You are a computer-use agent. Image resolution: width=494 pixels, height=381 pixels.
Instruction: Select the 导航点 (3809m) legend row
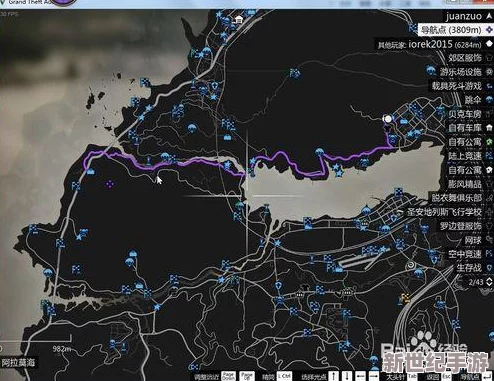456,30
